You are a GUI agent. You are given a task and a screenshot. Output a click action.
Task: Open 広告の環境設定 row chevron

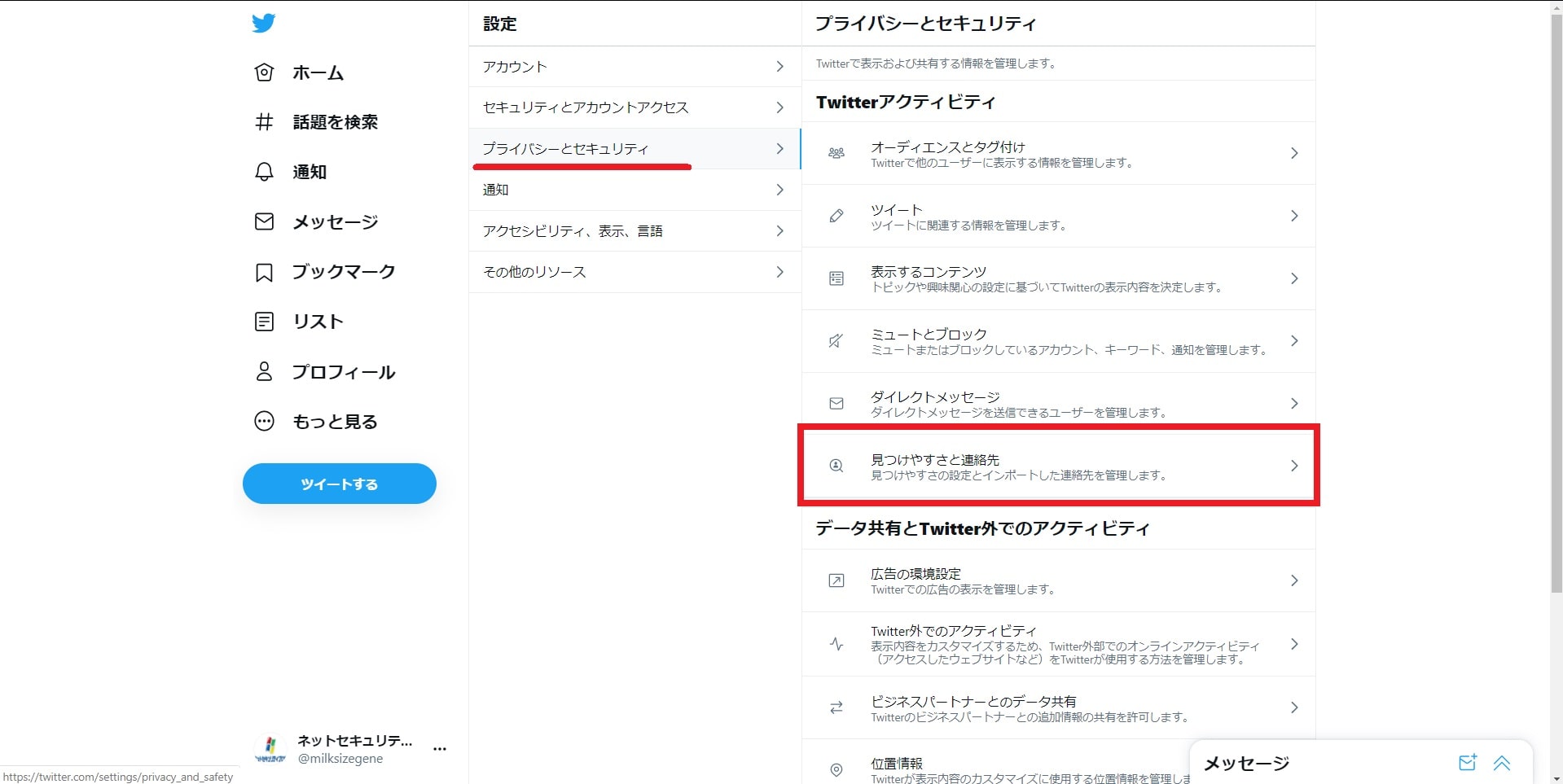click(x=1294, y=580)
